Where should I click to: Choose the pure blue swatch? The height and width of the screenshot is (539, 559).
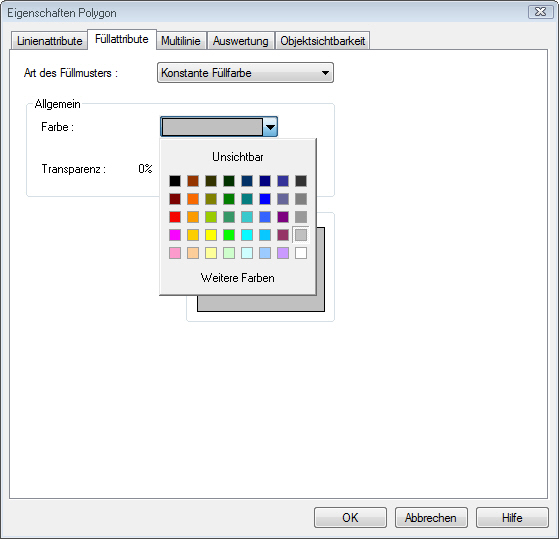(265, 199)
